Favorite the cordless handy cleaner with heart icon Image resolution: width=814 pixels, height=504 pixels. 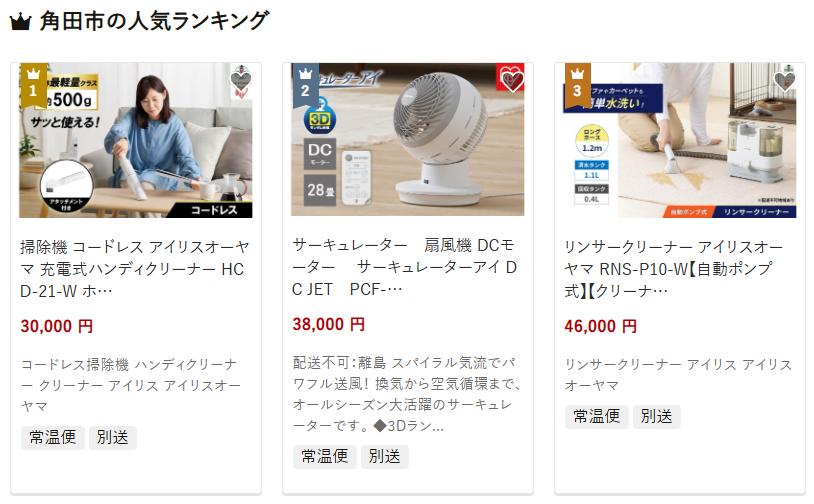[x=240, y=79]
